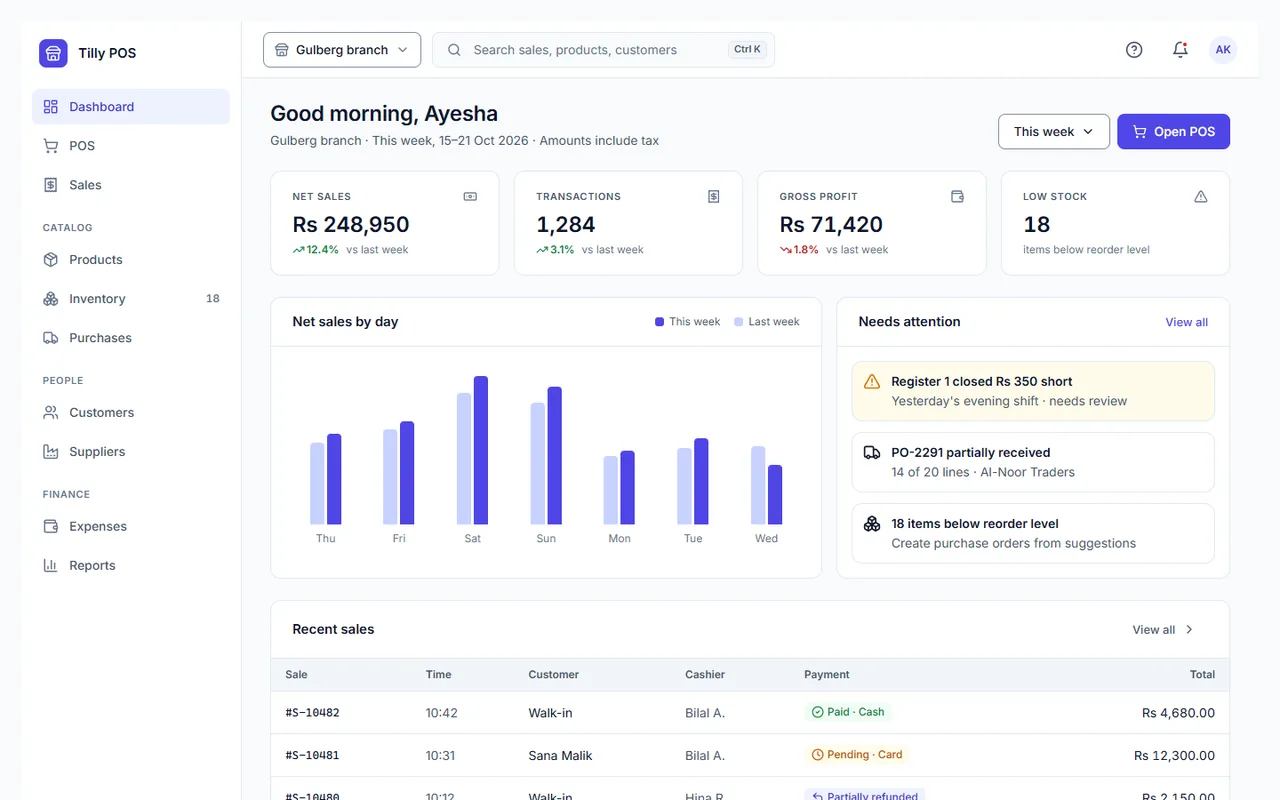Click the Net Sales banknote icon
Screen dimensions: 1280x800
470,197
